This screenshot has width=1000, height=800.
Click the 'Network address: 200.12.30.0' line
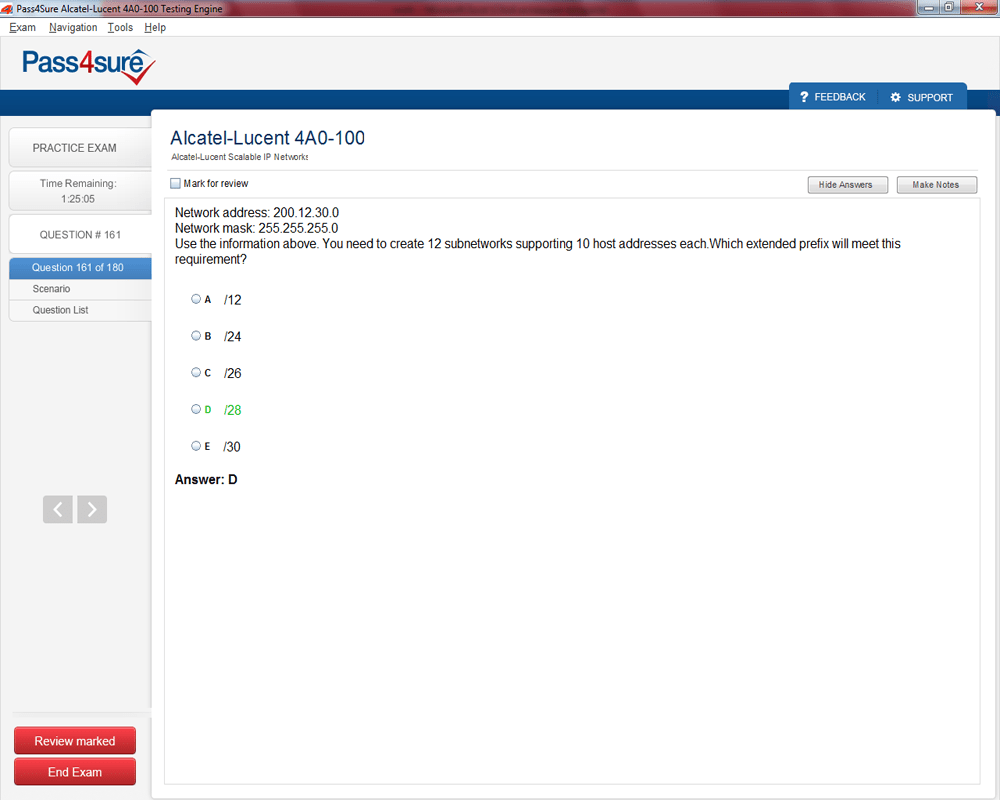[x=257, y=212]
